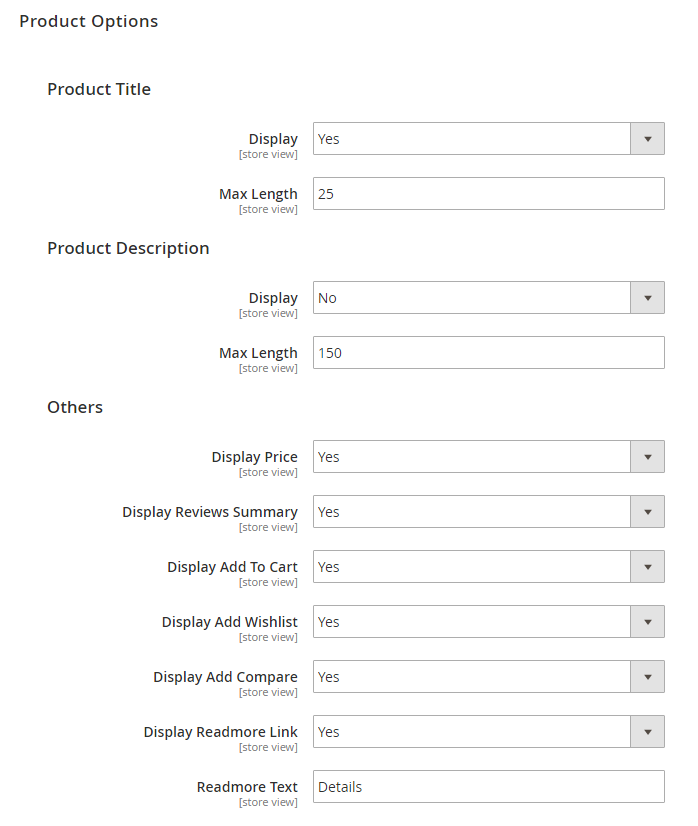The height and width of the screenshot is (826, 698).
Task: Open the Product Title Display dropdown
Action: [x=488, y=139]
